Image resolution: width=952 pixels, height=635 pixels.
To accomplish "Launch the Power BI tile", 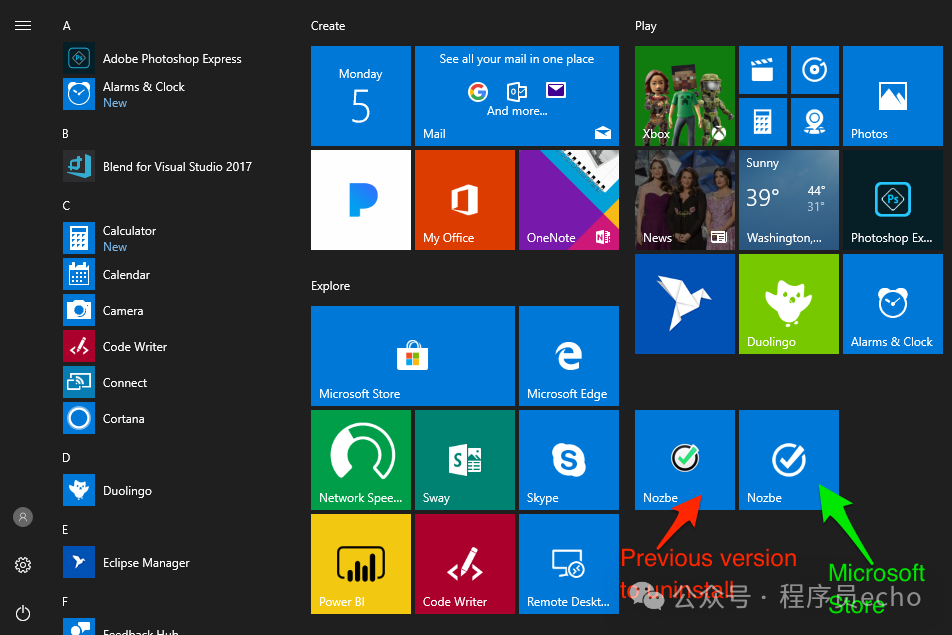I will tap(360, 563).
